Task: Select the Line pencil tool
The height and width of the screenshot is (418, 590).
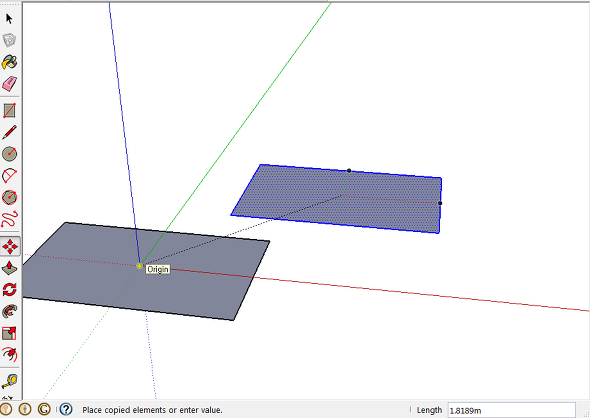Action: [x=9, y=132]
